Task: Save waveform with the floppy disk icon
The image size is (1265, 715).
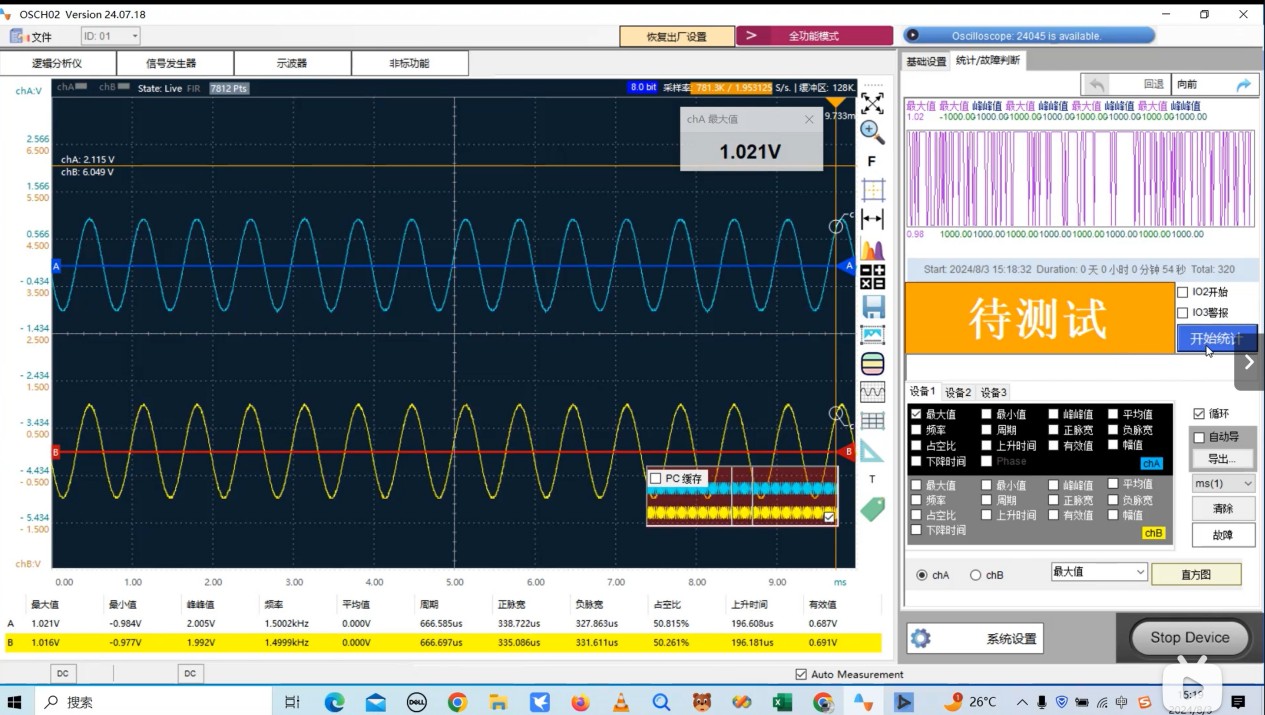Action: pos(872,306)
